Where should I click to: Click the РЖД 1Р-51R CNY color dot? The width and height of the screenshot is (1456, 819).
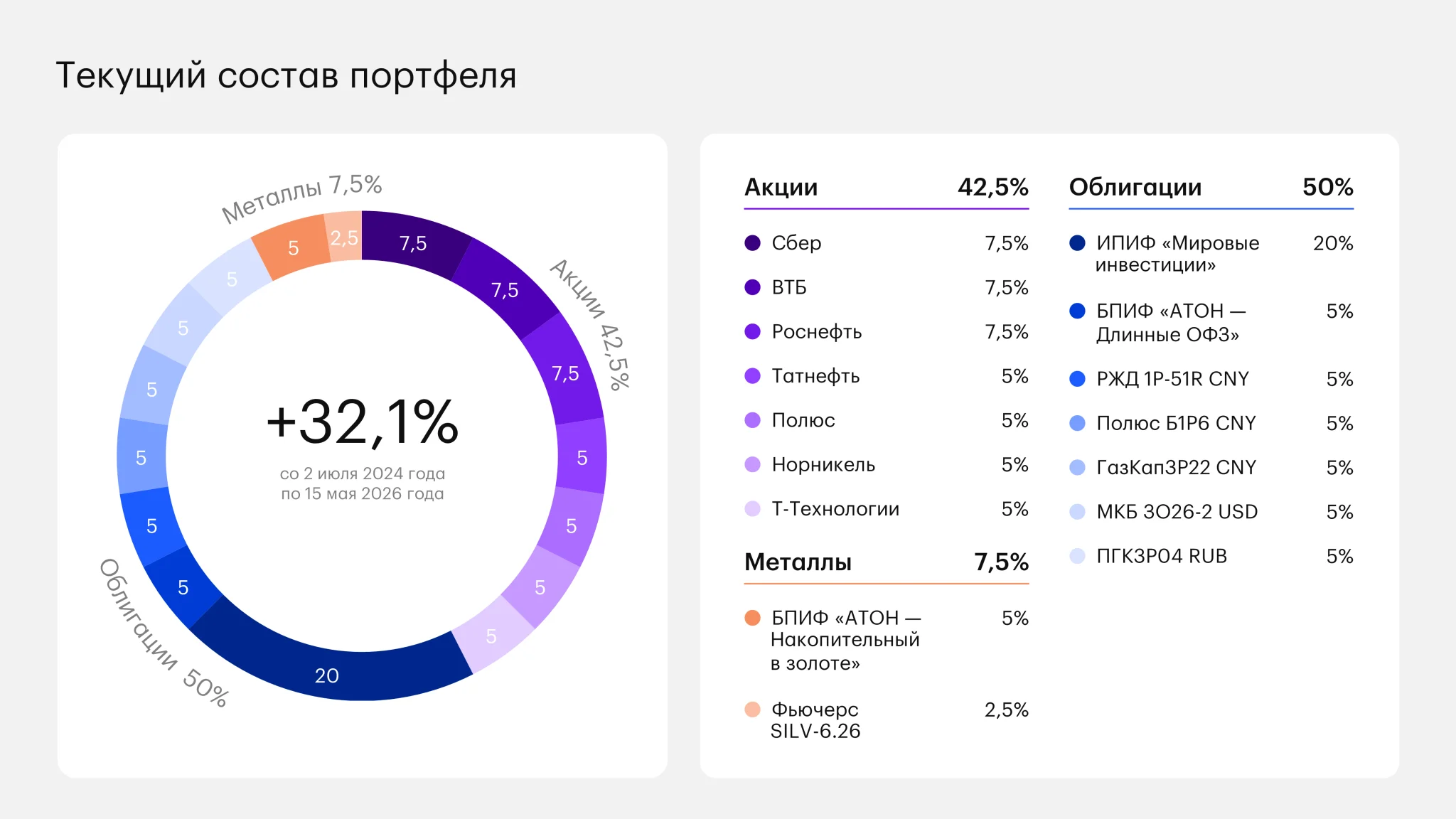tap(1077, 379)
